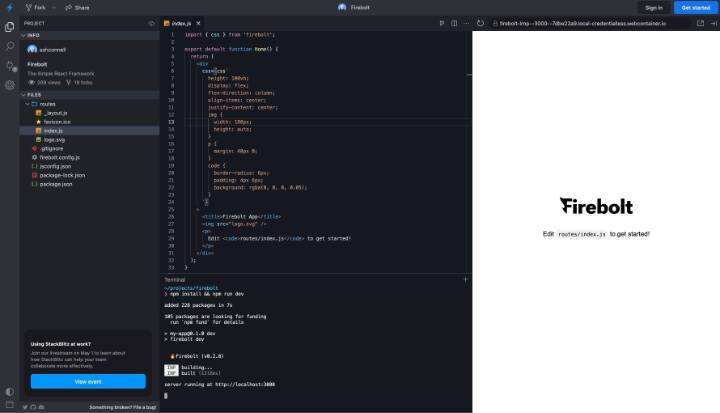Open the Search sidebar icon

(x=9, y=46)
